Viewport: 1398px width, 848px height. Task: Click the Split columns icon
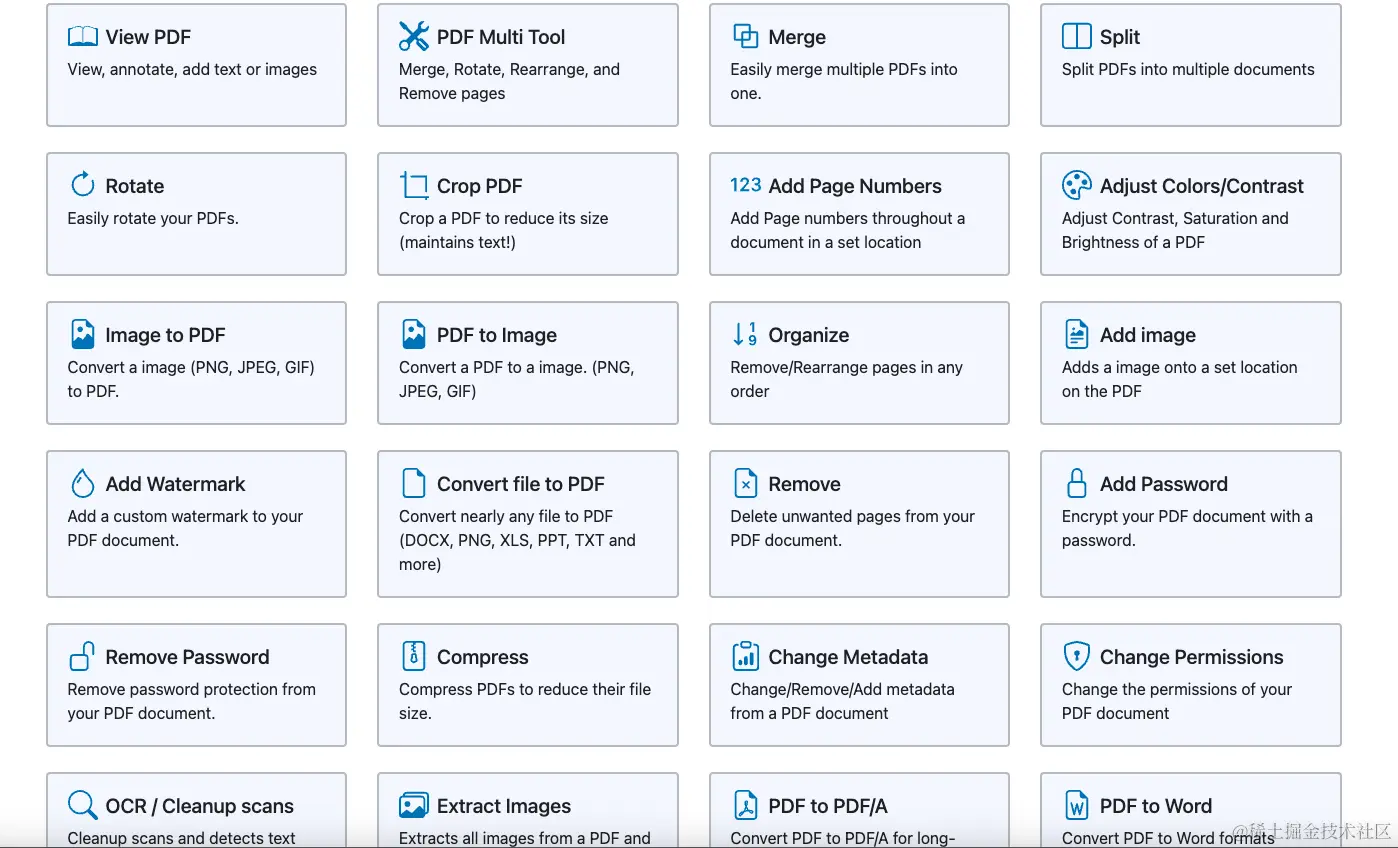tap(1077, 36)
